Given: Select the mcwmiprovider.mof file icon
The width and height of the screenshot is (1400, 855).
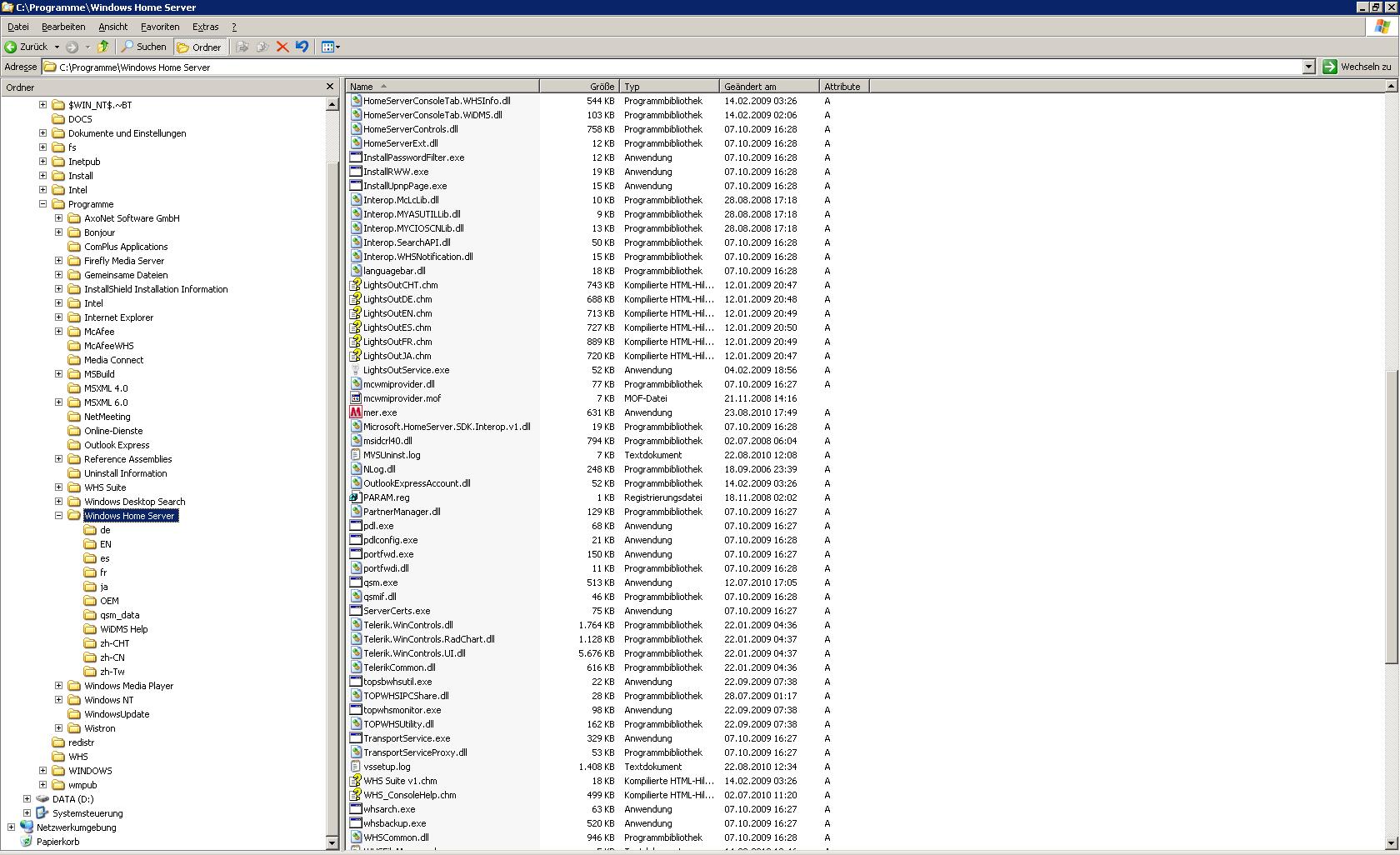Looking at the screenshot, I should (356, 398).
